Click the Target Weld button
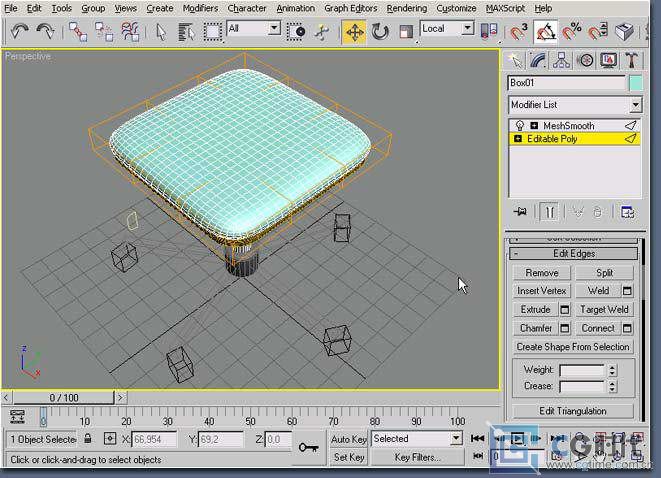Image resolution: width=661 pixels, height=478 pixels. (604, 310)
